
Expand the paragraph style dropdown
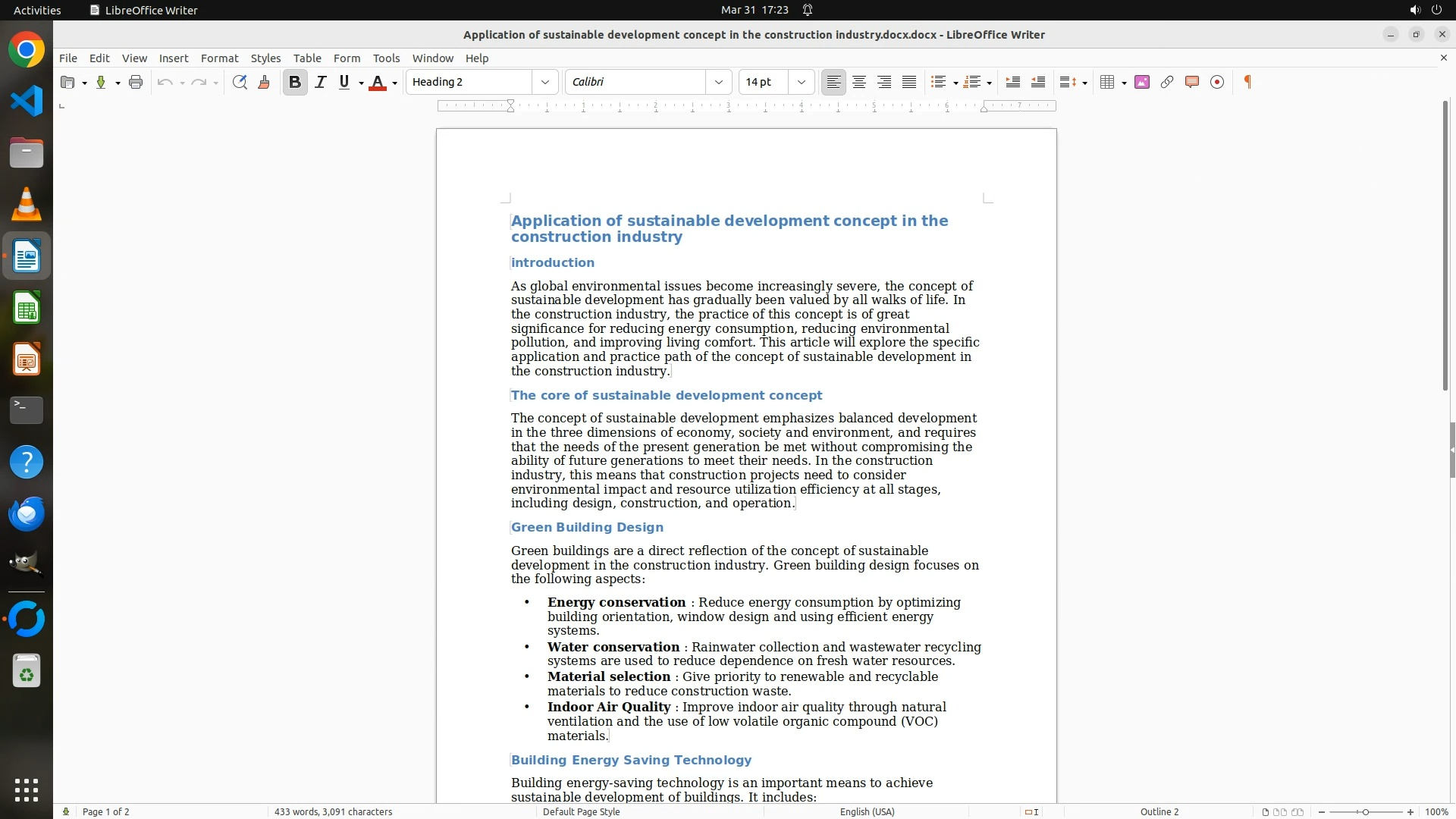point(544,82)
